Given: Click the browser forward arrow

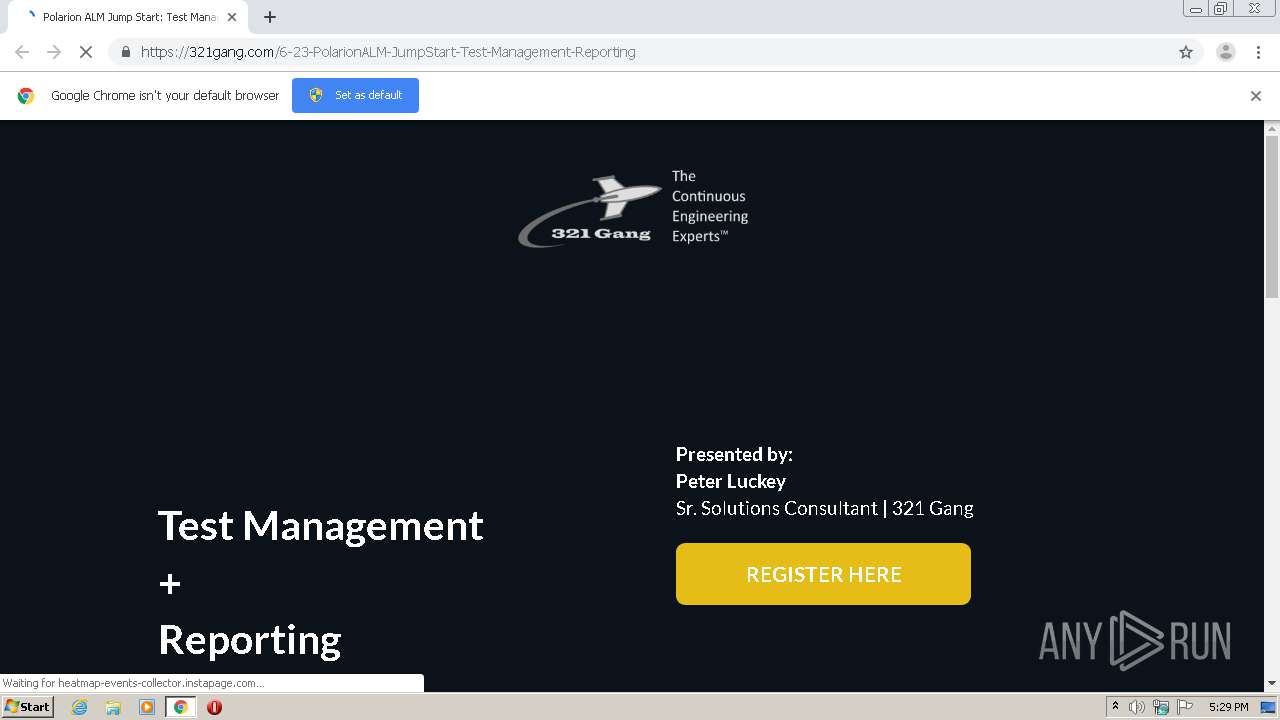Looking at the screenshot, I should [54, 52].
